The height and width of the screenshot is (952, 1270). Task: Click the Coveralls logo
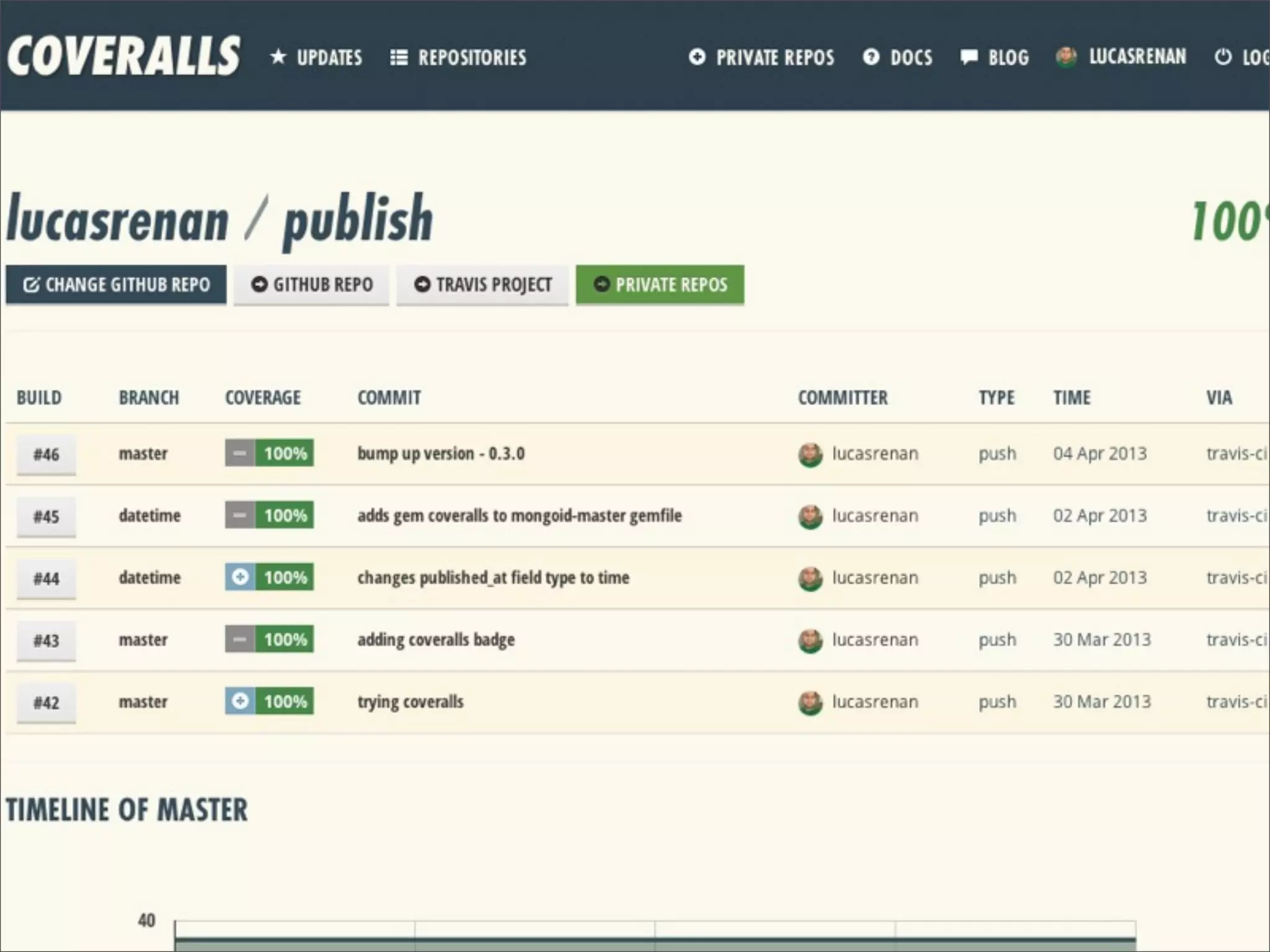(123, 56)
